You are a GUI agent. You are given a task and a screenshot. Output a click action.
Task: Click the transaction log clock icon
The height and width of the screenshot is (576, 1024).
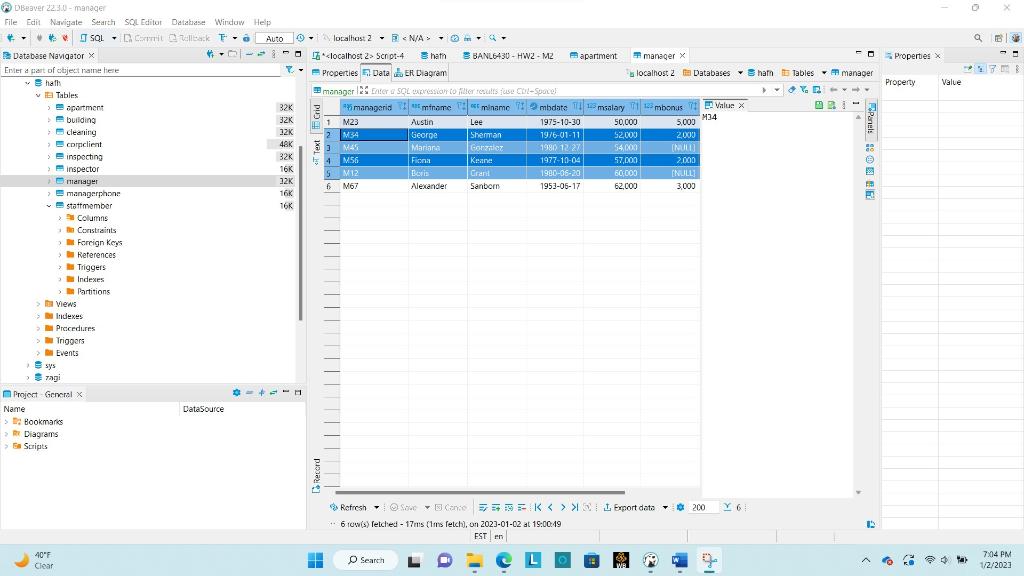tap(300, 38)
